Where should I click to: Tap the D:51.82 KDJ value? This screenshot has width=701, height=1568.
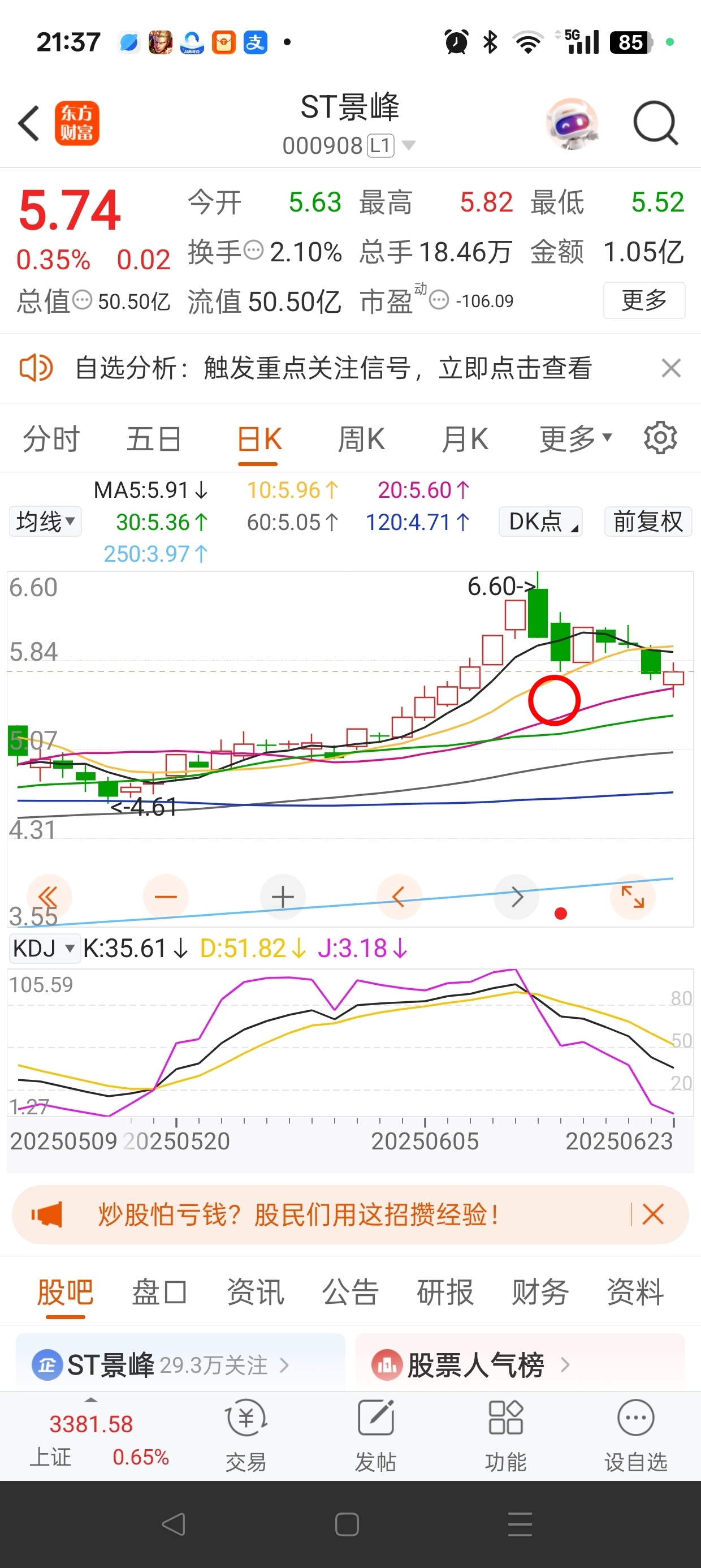(x=253, y=947)
